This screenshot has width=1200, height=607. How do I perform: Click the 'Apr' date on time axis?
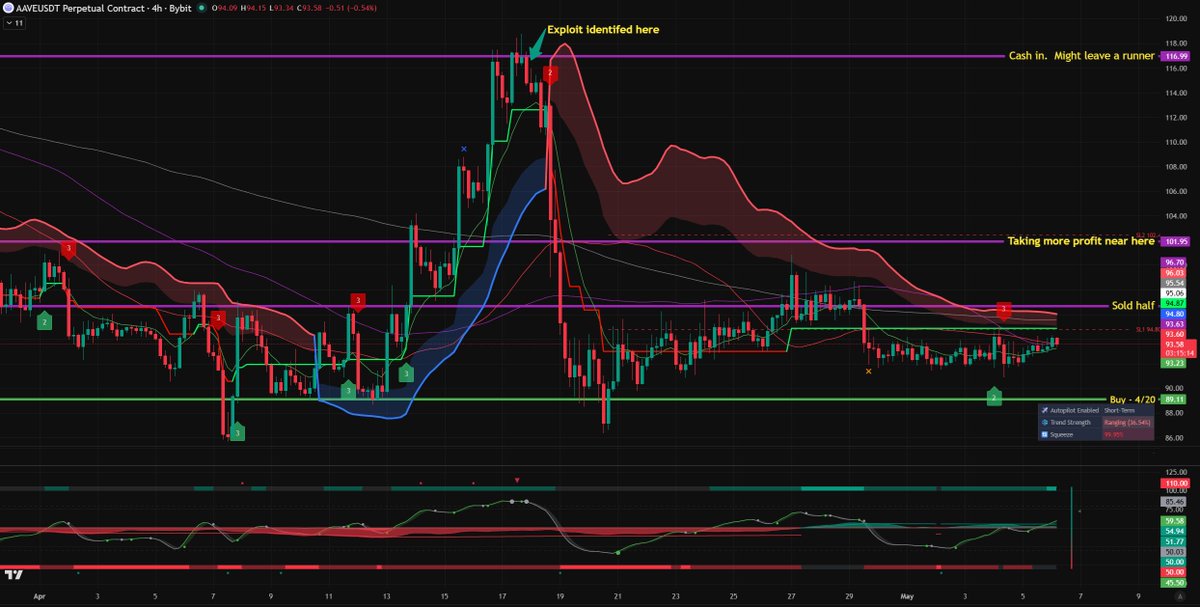tap(39, 594)
